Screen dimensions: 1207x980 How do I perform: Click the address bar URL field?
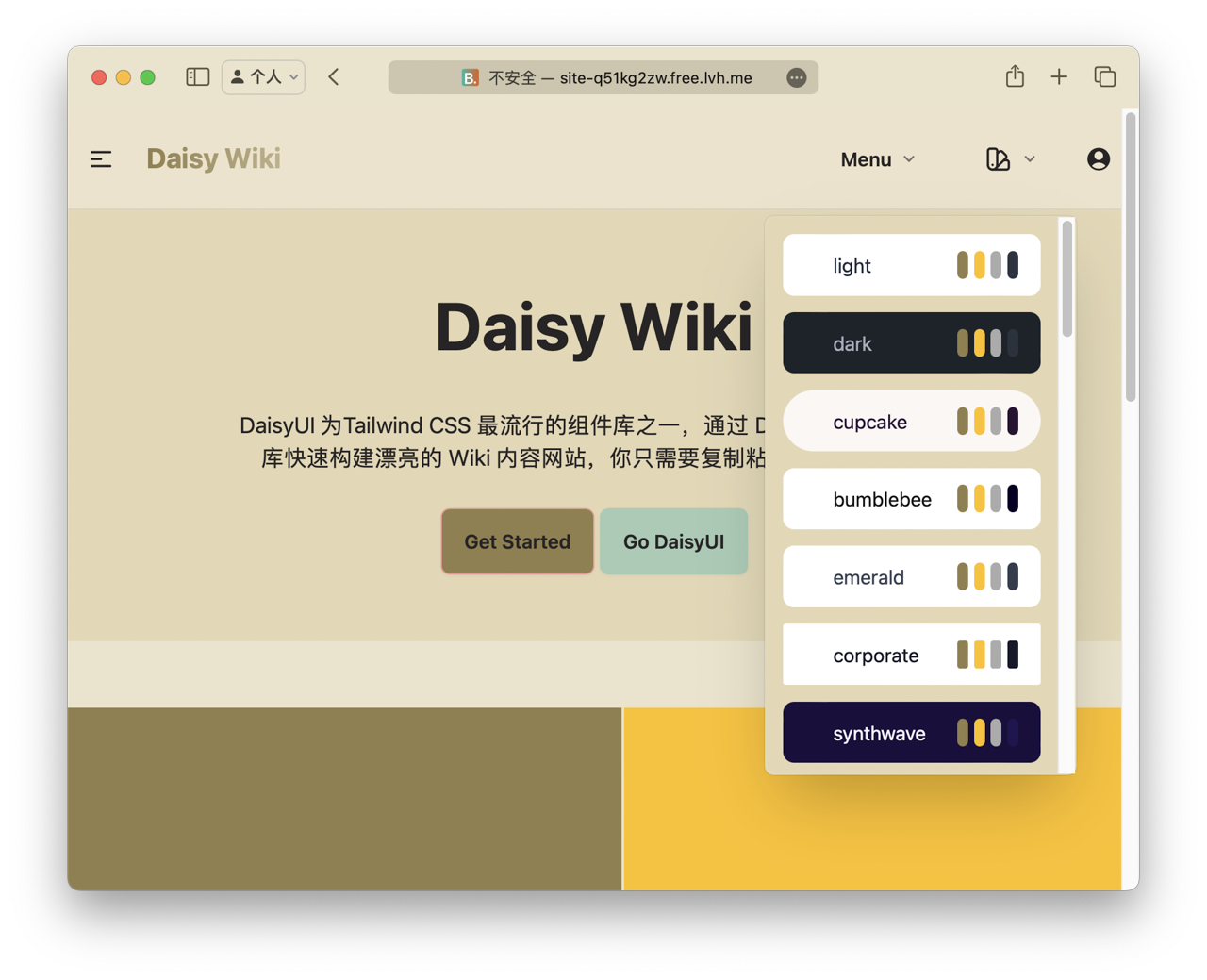coord(603,77)
